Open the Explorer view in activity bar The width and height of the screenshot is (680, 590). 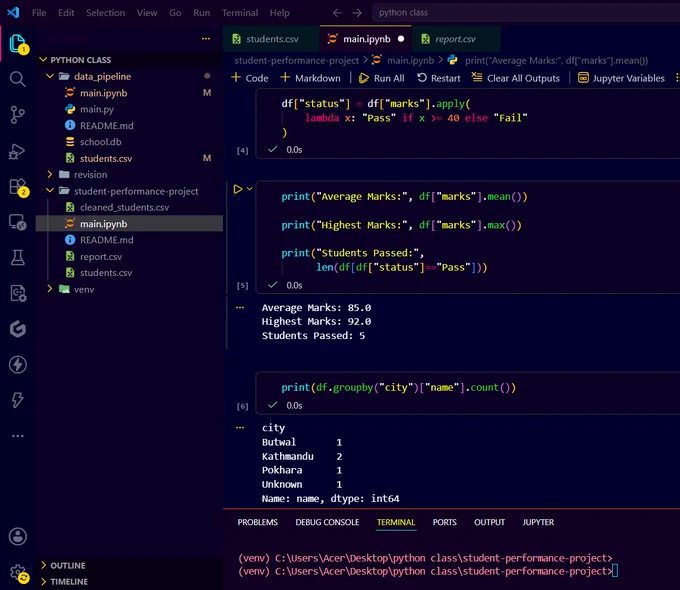[18, 44]
